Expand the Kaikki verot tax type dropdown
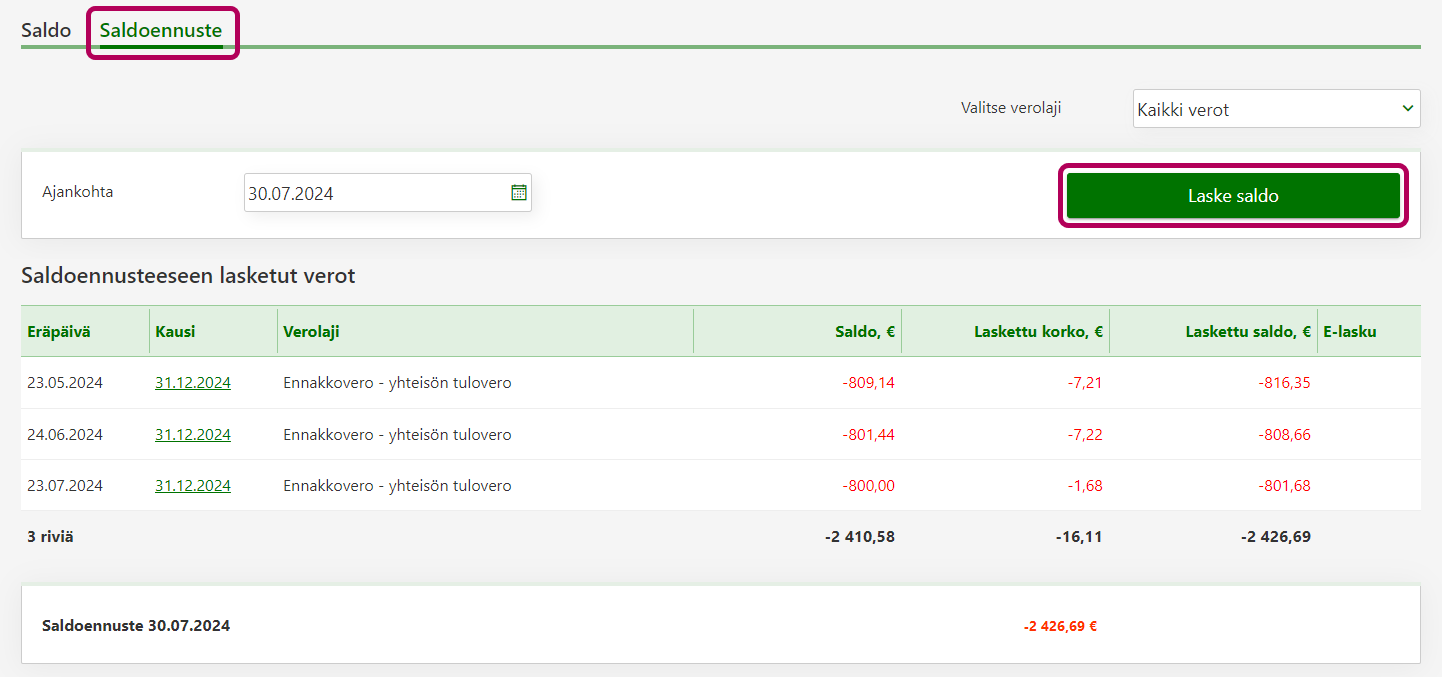This screenshot has height=677, width=1442. click(1276, 109)
